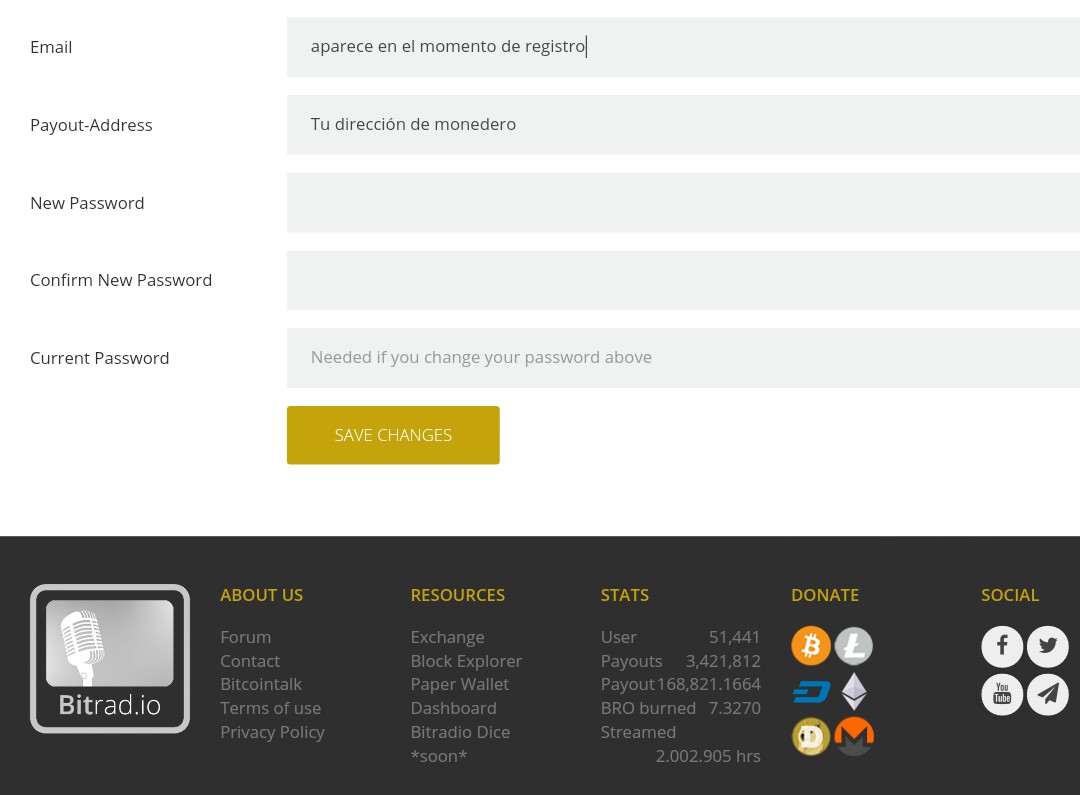This screenshot has height=795, width=1080.
Task: Click the Litecoin donate icon
Action: (854, 646)
